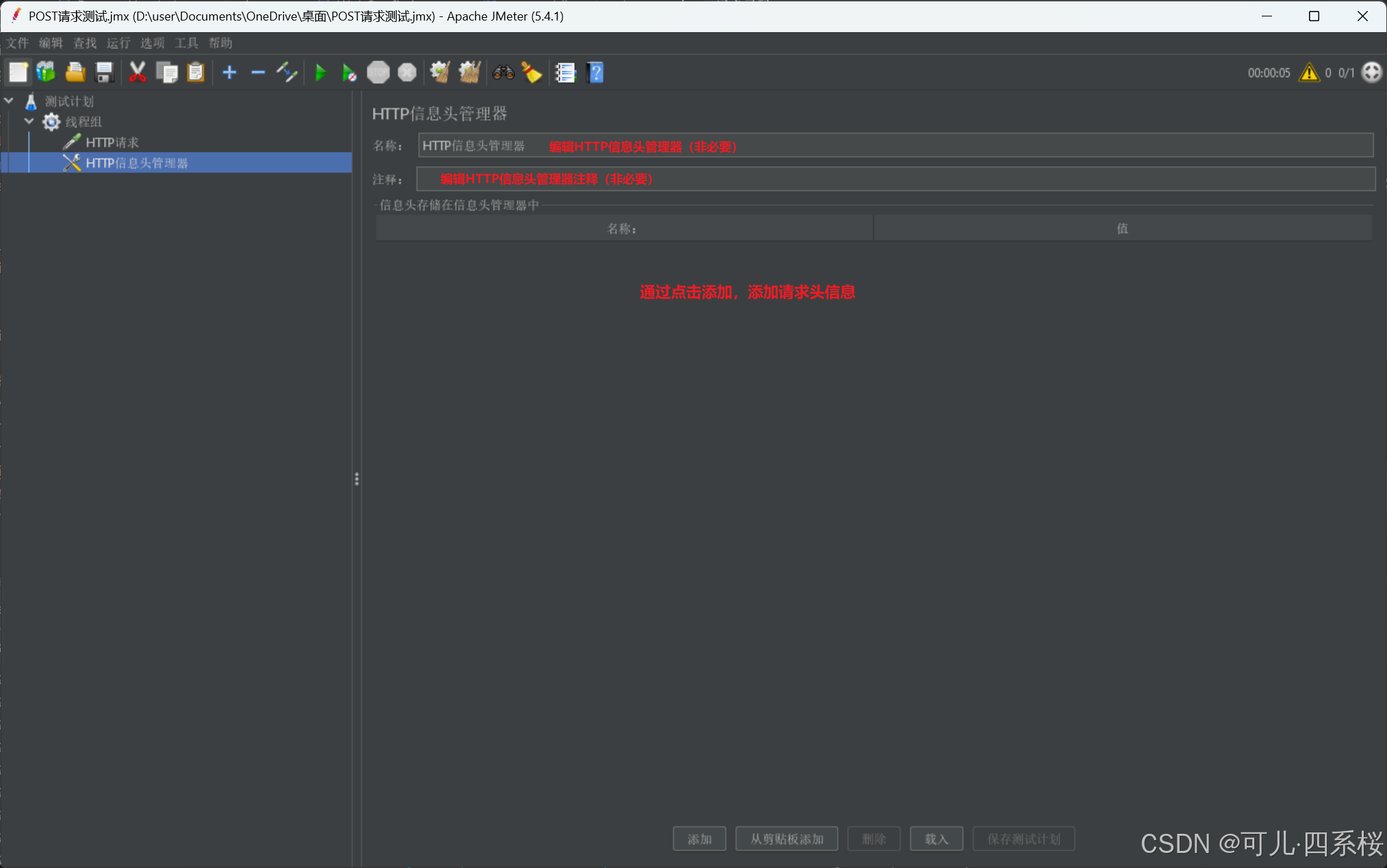Open the 运行 menu
1387x868 pixels.
118,43
